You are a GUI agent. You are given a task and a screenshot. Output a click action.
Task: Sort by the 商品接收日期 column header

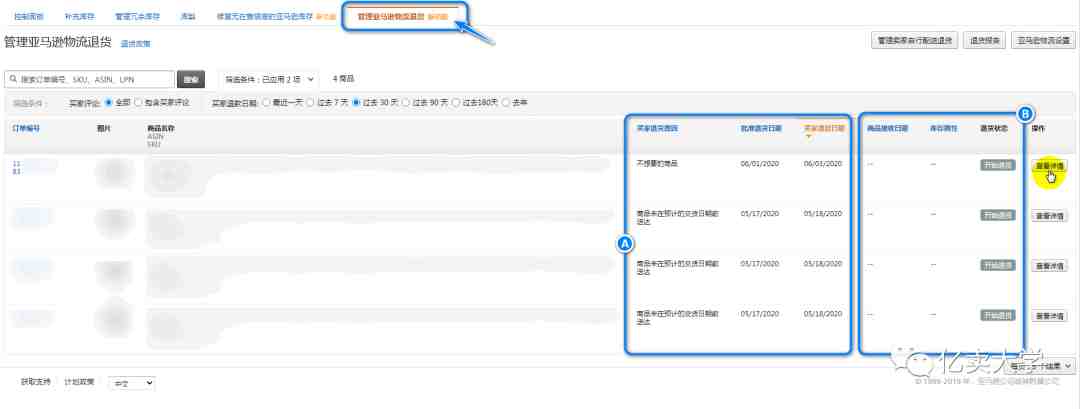click(x=887, y=128)
